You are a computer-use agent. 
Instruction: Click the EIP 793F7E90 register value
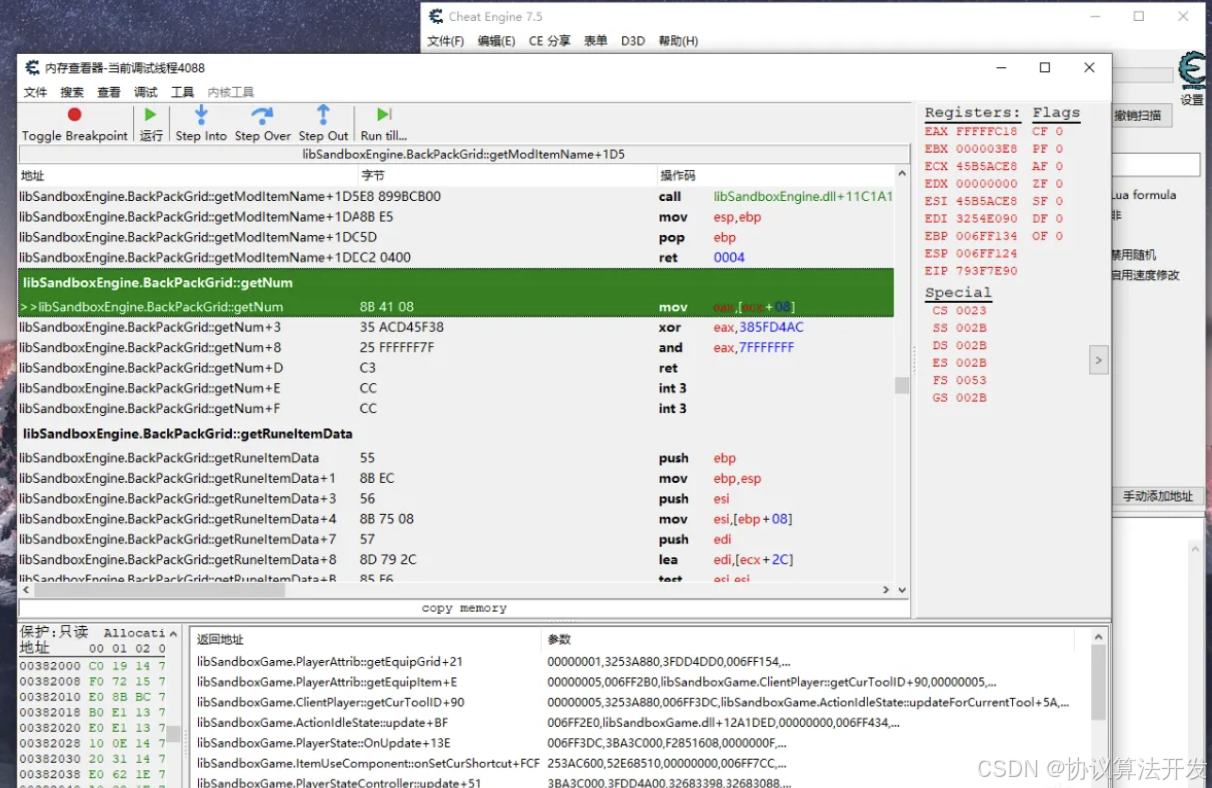pyautogui.click(x=970, y=270)
